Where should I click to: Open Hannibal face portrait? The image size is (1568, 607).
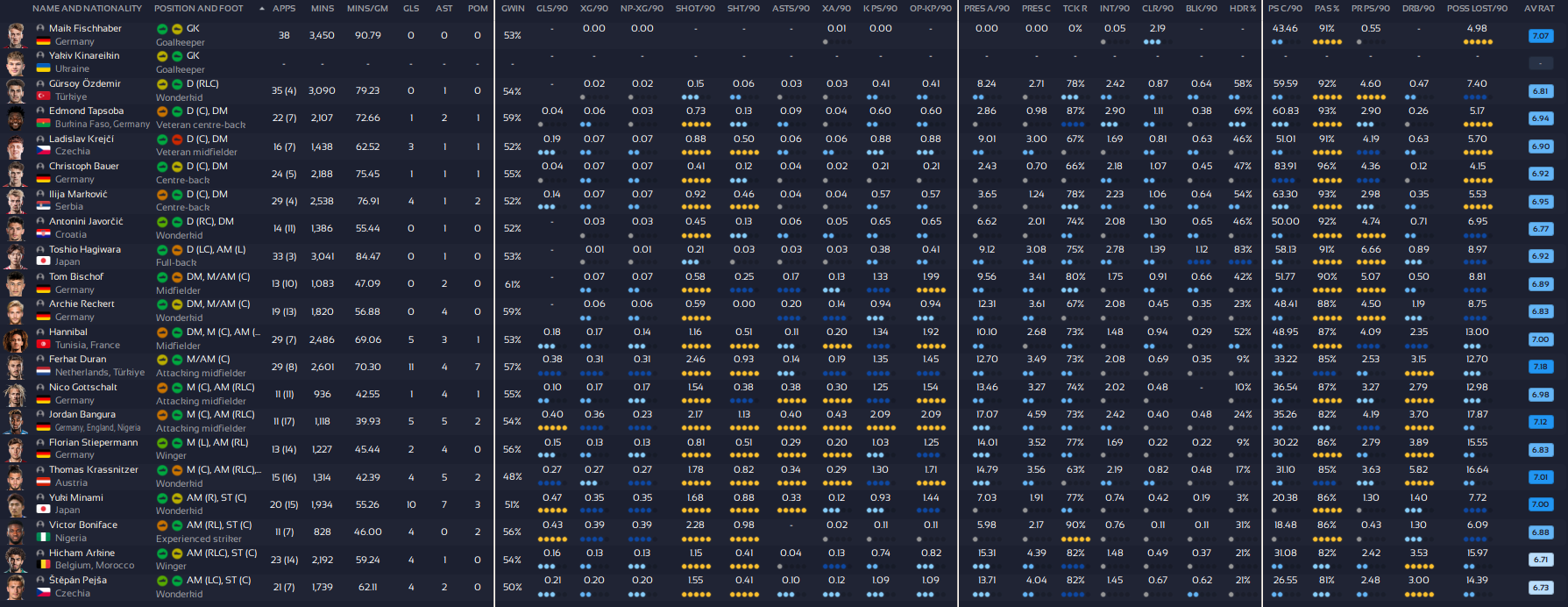[x=16, y=339]
